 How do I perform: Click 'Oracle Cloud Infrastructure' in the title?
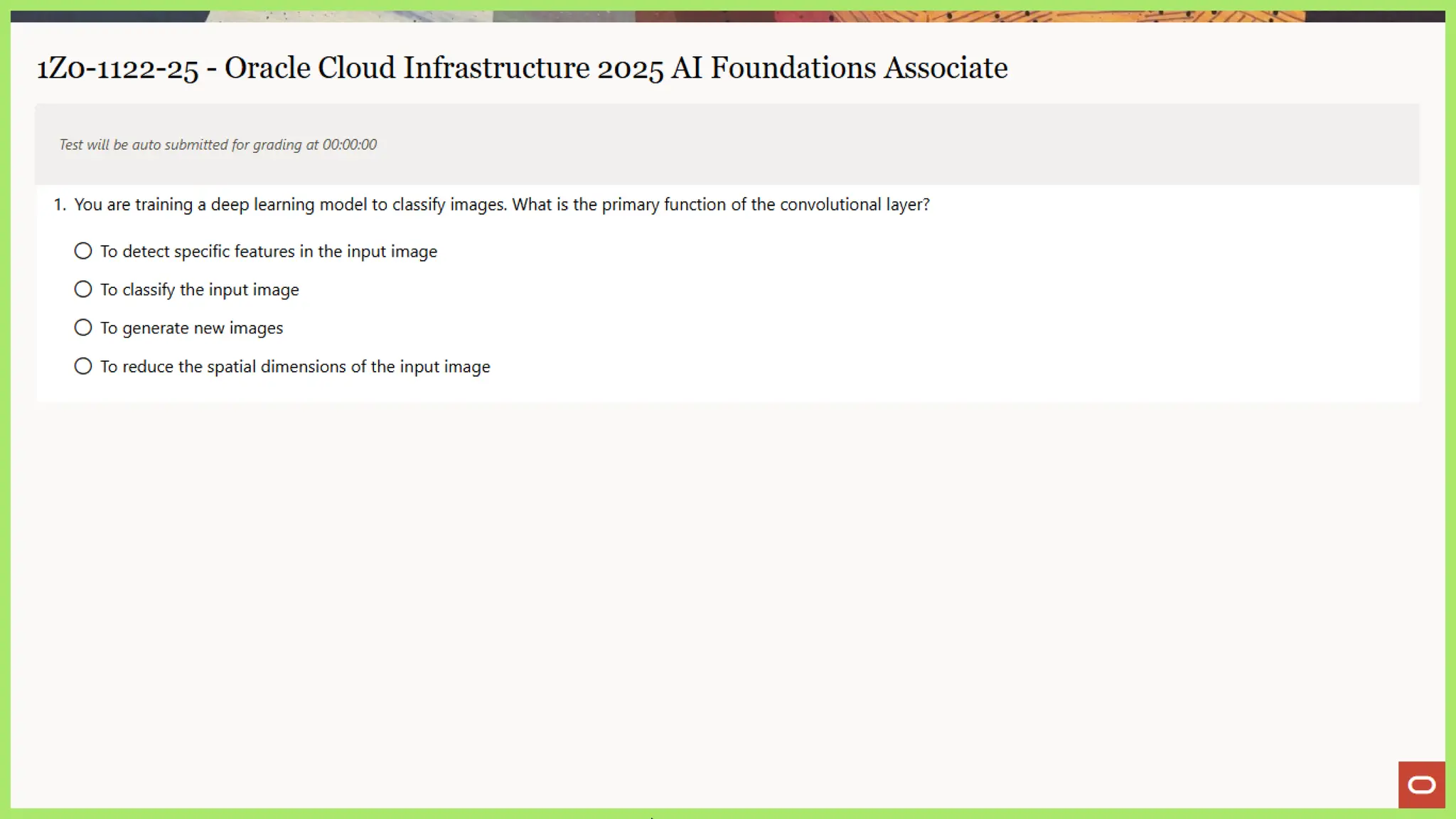click(407, 69)
